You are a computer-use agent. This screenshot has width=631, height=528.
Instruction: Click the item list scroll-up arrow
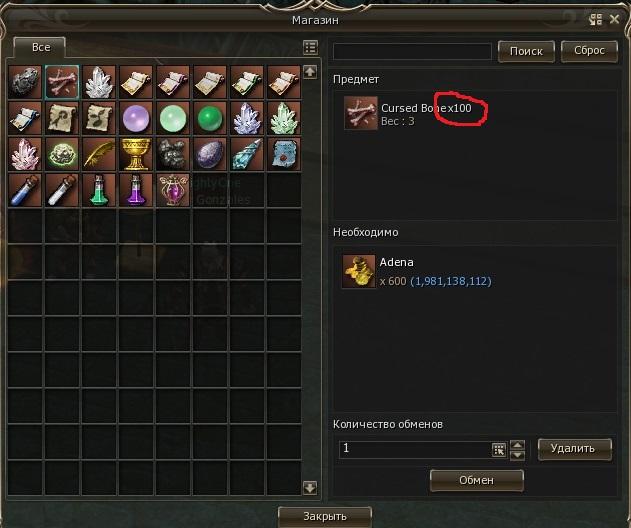pyautogui.click(x=310, y=72)
